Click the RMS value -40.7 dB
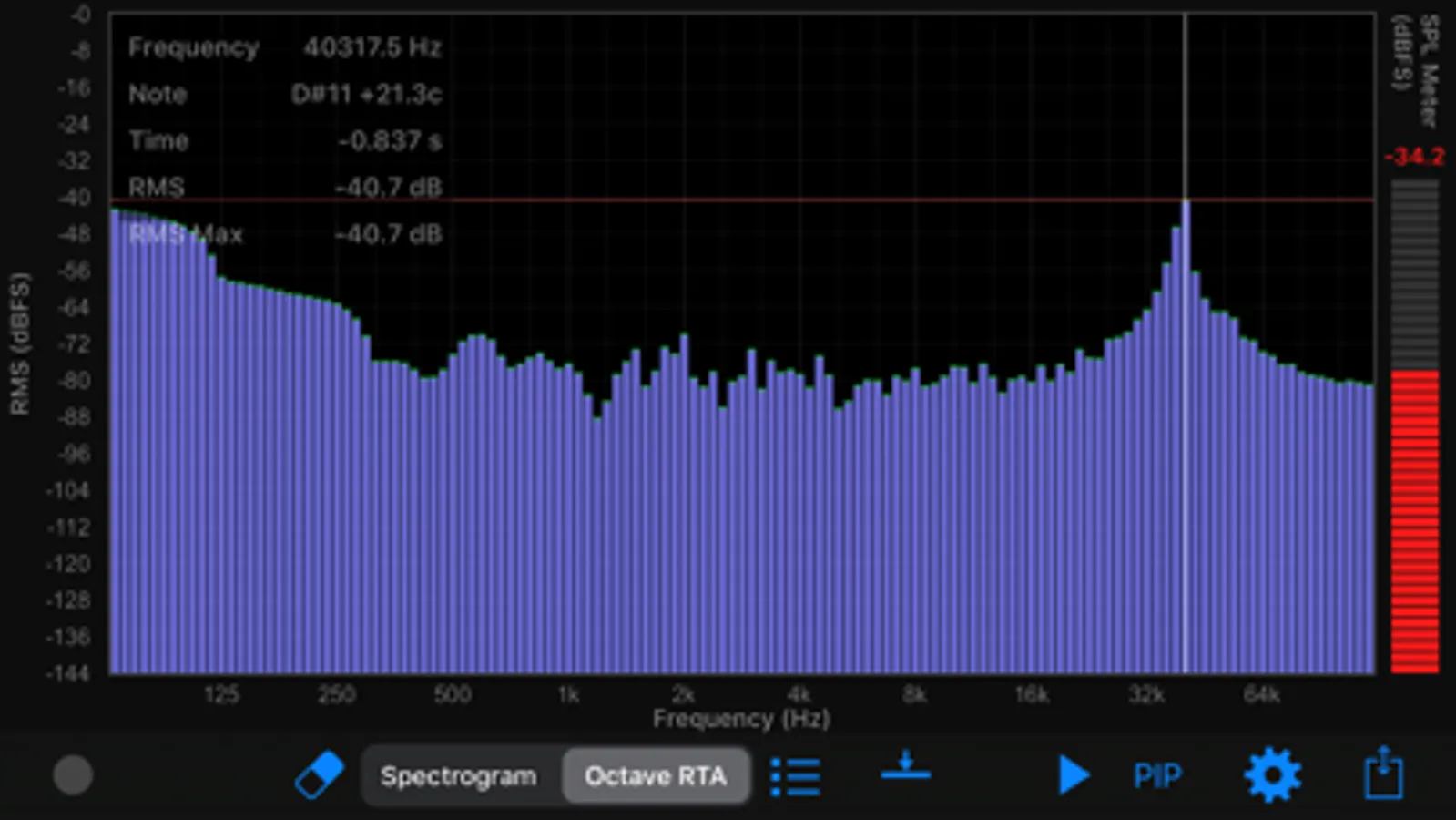 pos(389,188)
